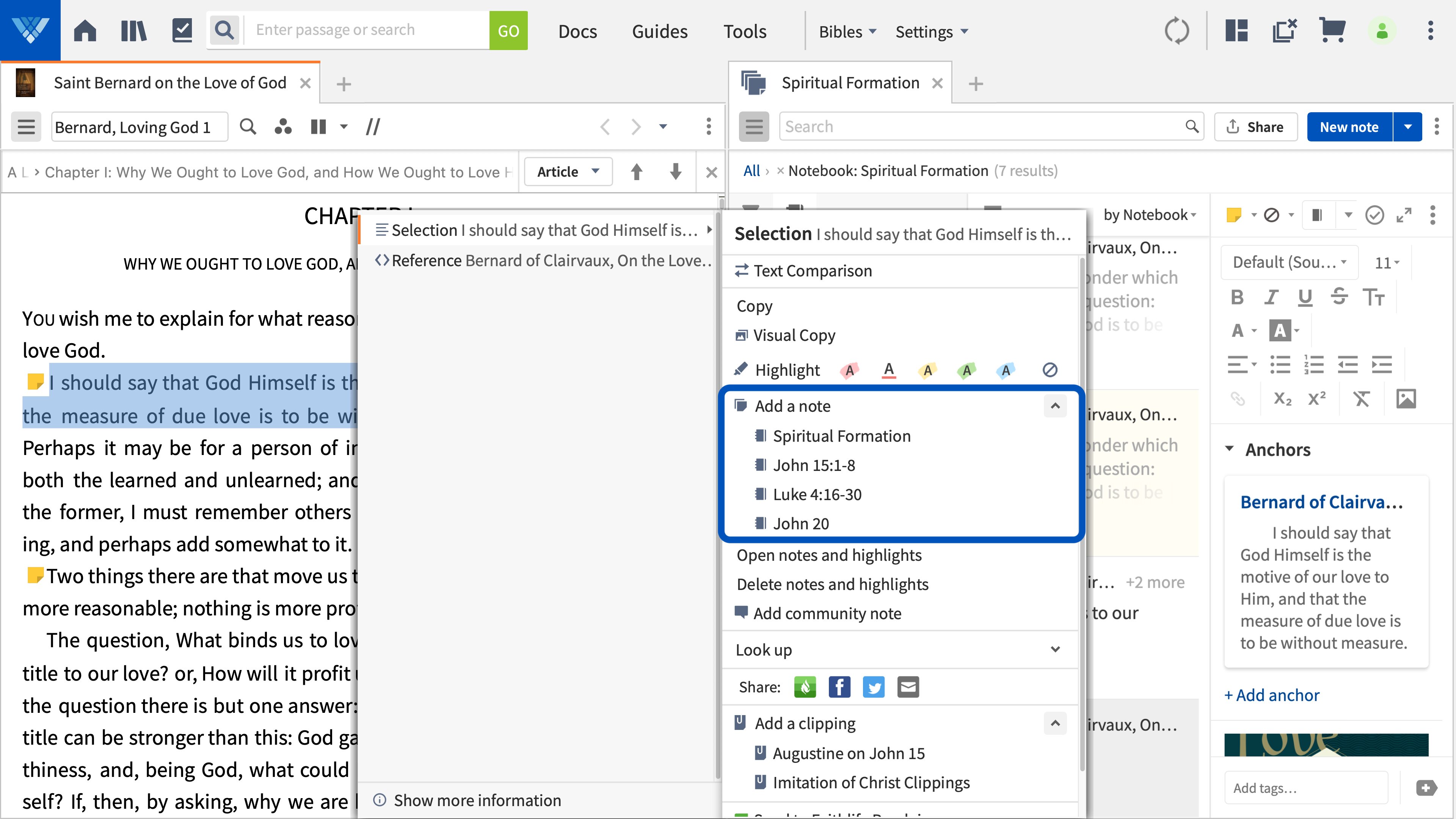The image size is (1456, 819).
Task: Open the Layouts panel icon
Action: (1236, 30)
